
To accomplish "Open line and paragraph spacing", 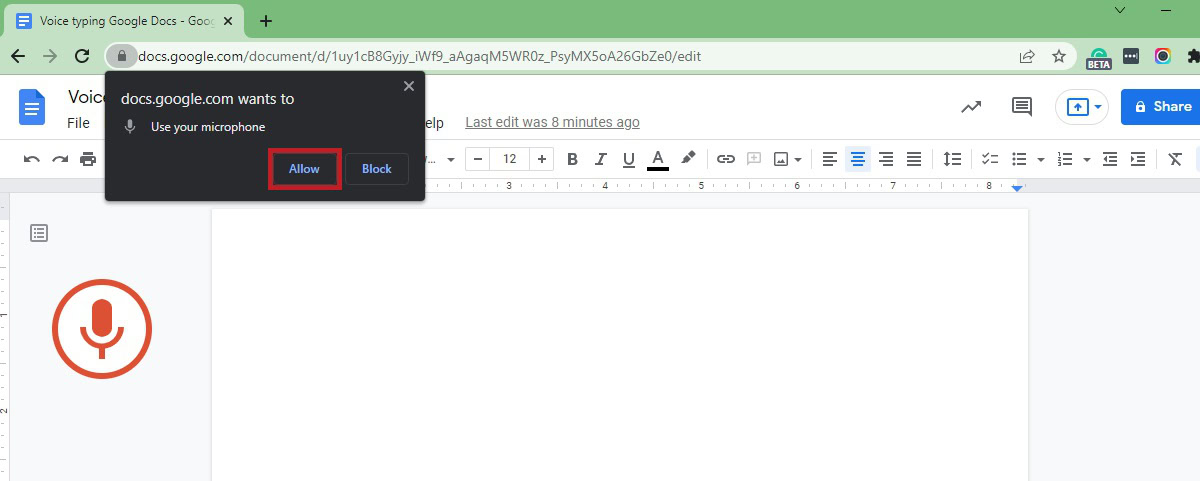I will point(953,159).
